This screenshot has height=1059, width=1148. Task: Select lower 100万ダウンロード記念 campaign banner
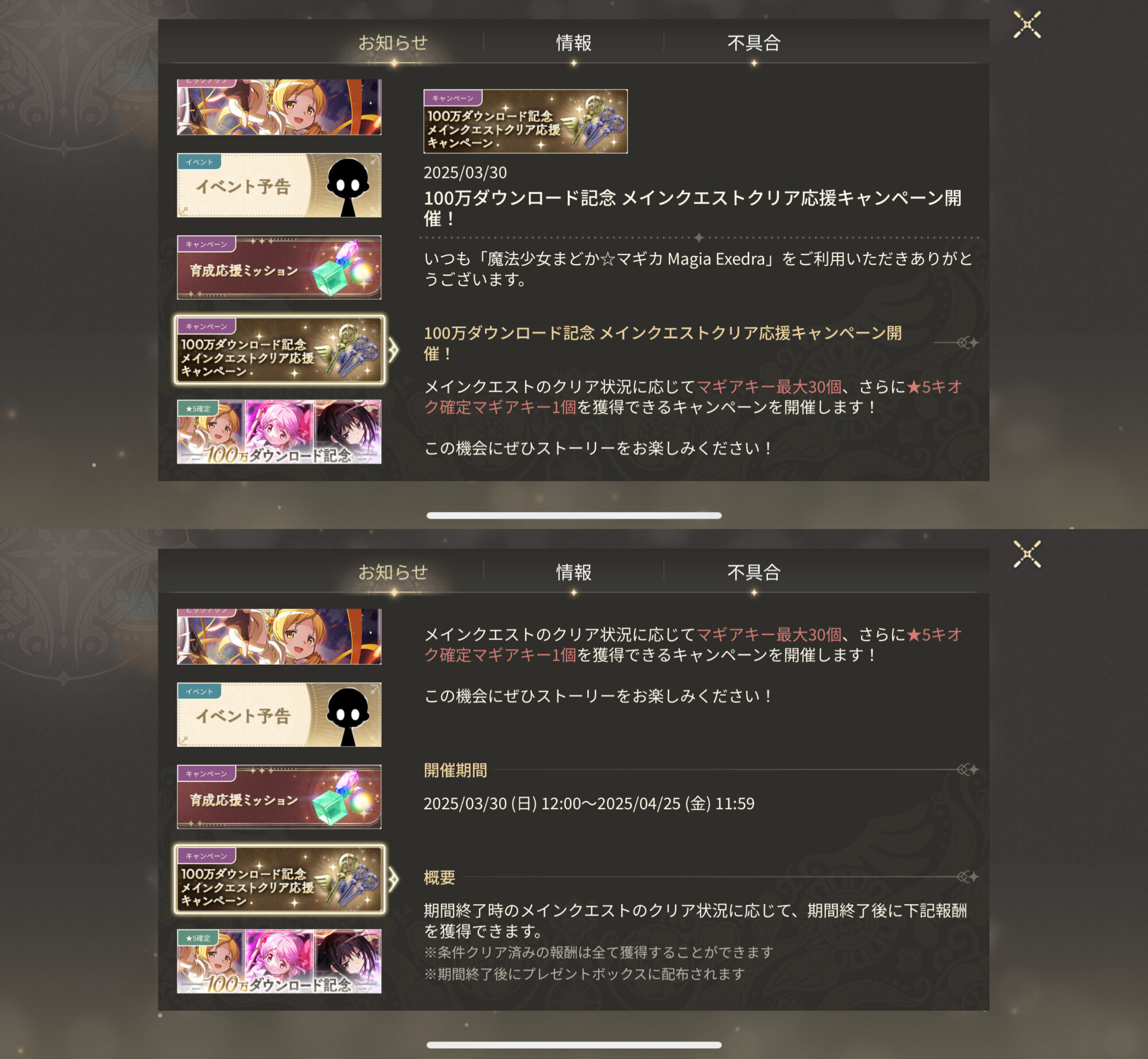[279, 879]
